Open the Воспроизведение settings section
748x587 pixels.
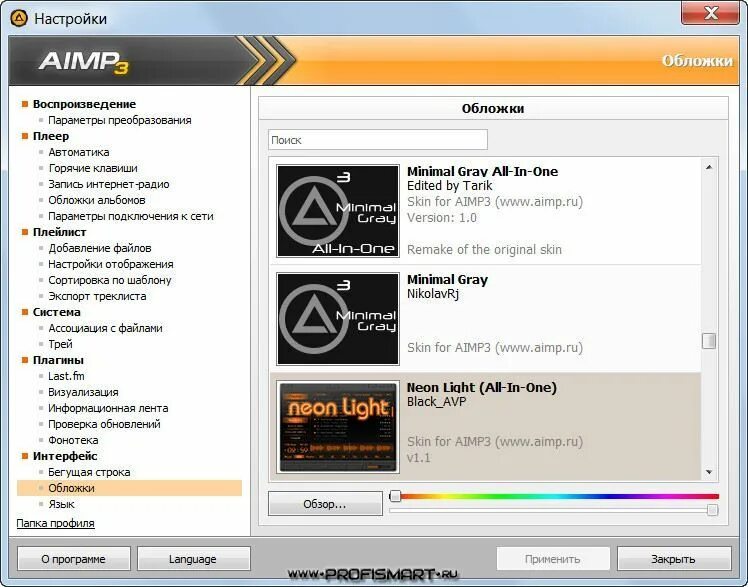pyautogui.click(x=84, y=104)
